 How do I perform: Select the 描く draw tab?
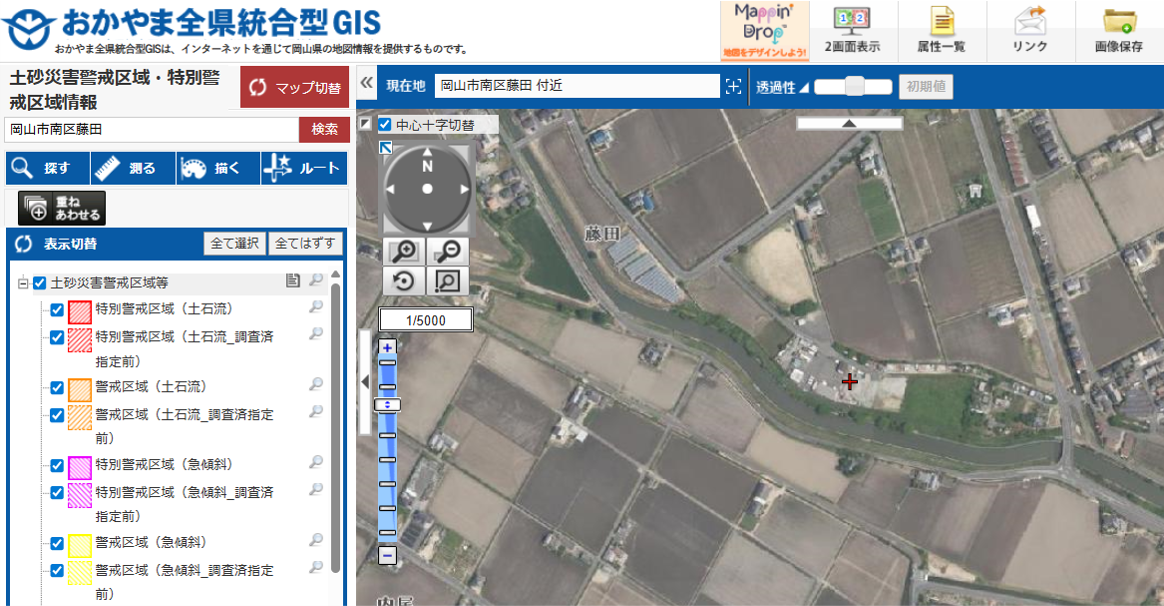(216, 169)
